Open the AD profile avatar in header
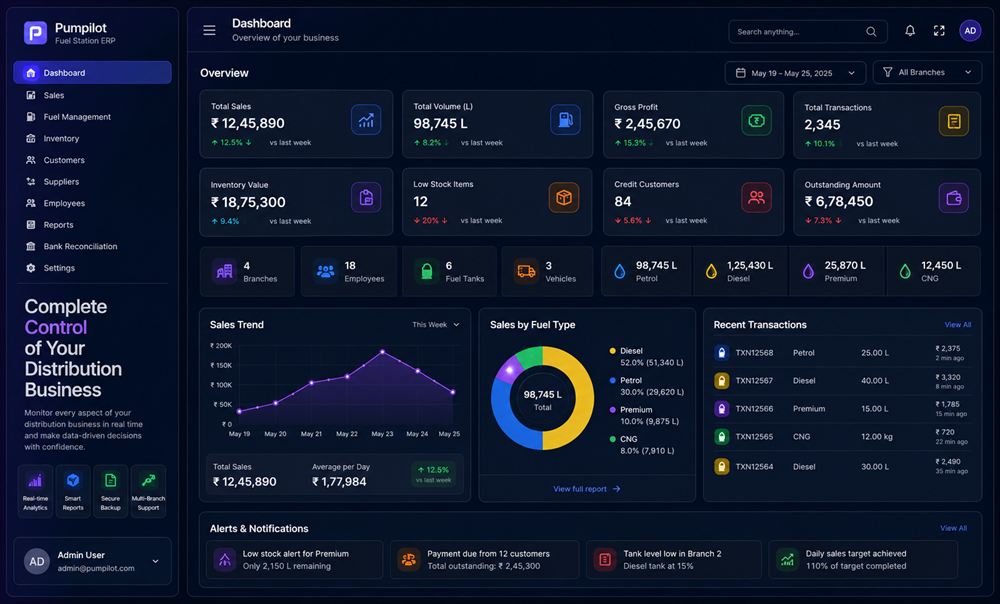Viewport: 1000px width, 604px height. [x=970, y=31]
